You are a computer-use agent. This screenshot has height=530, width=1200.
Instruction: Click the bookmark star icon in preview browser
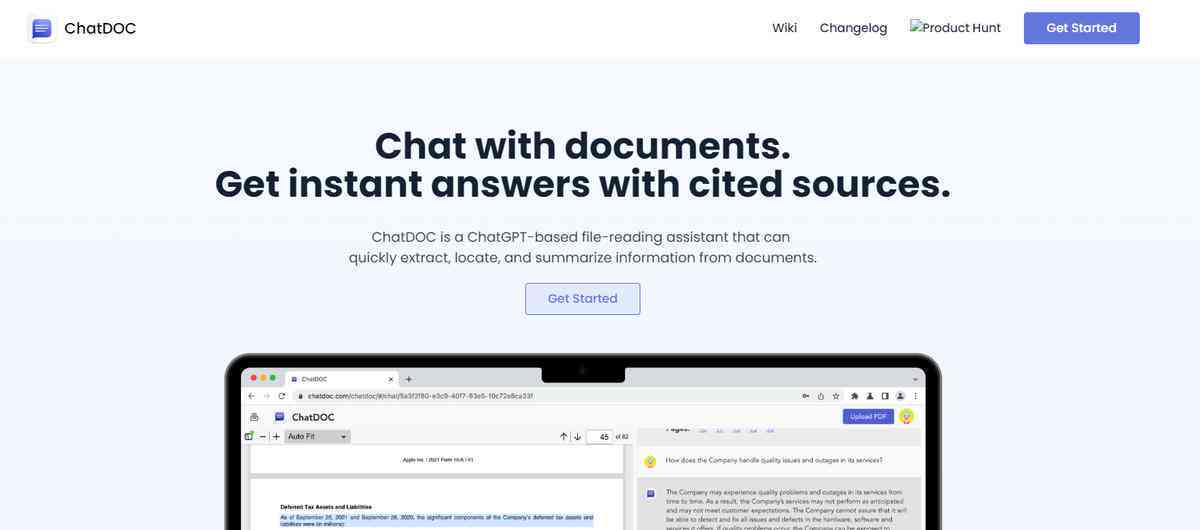coord(836,396)
